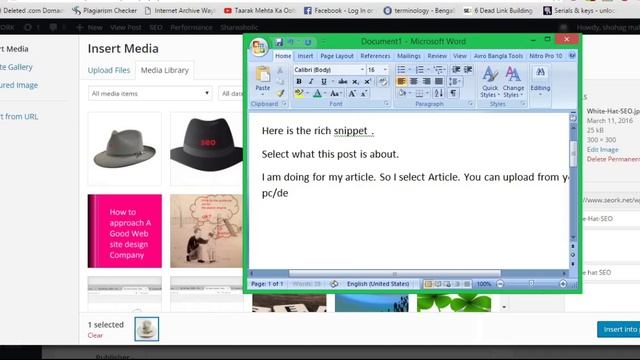The height and width of the screenshot is (360, 640).
Task: Click the Decrease Indent icon
Action: pyautogui.click(x=456, y=70)
